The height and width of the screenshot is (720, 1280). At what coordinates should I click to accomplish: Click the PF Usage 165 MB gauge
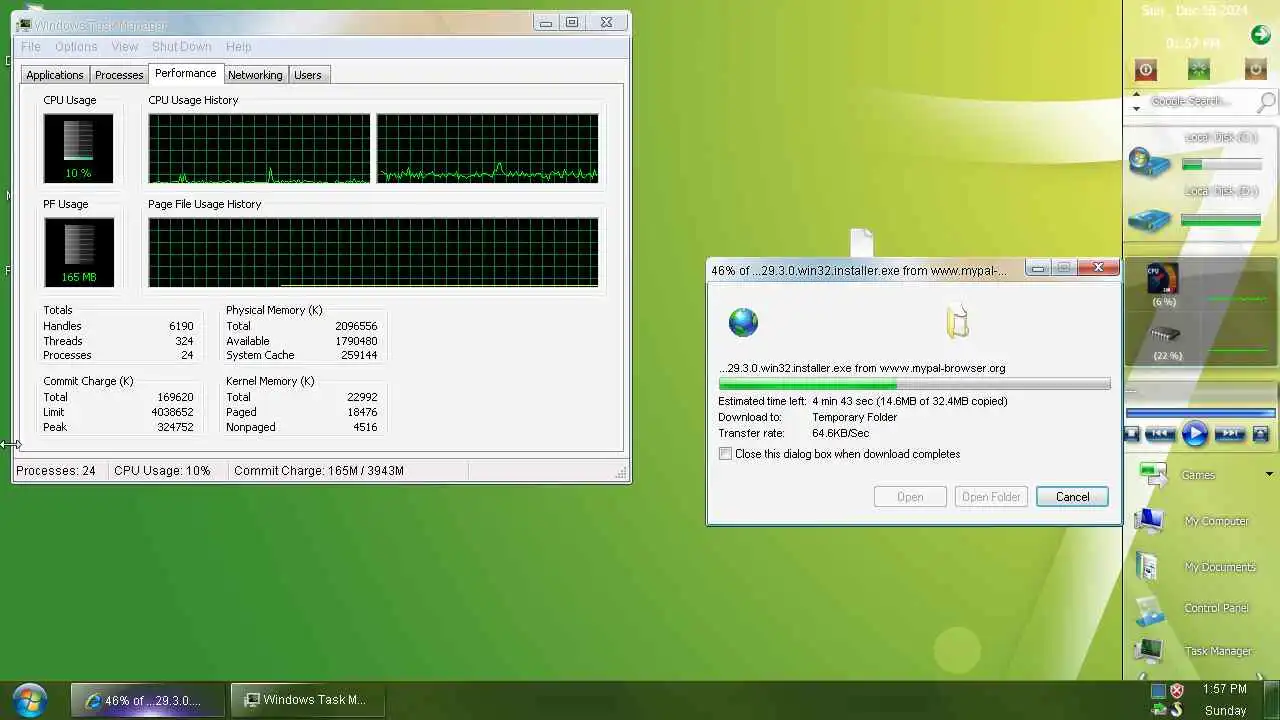click(x=78, y=253)
